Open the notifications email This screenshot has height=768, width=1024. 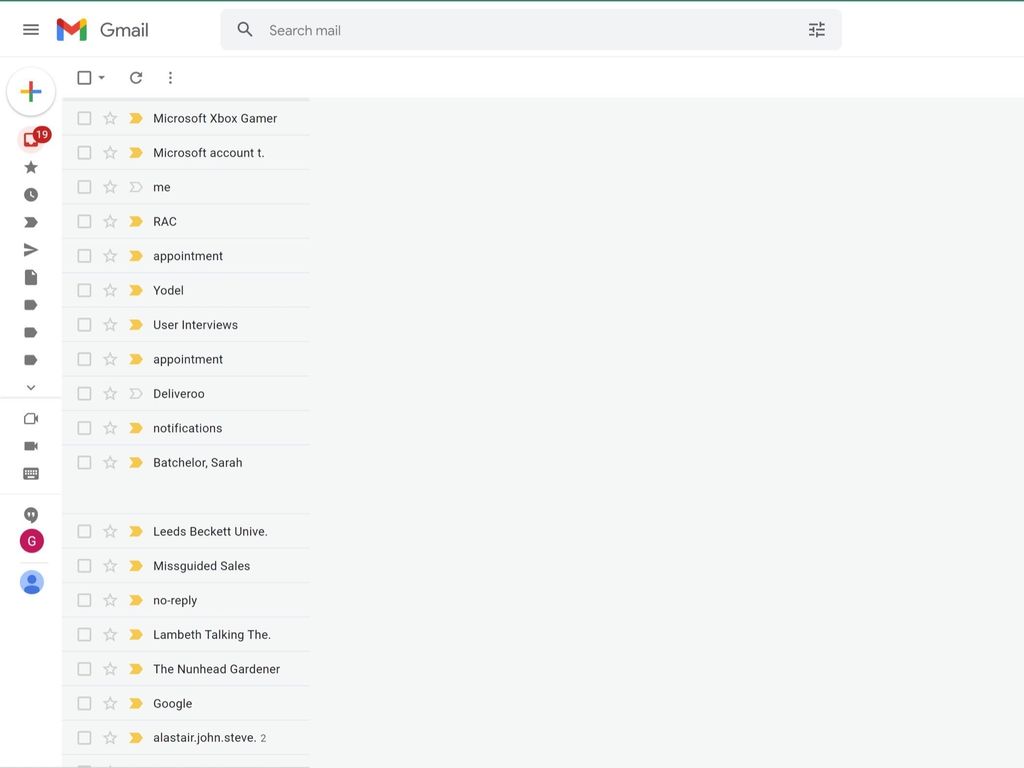pyautogui.click(x=187, y=428)
